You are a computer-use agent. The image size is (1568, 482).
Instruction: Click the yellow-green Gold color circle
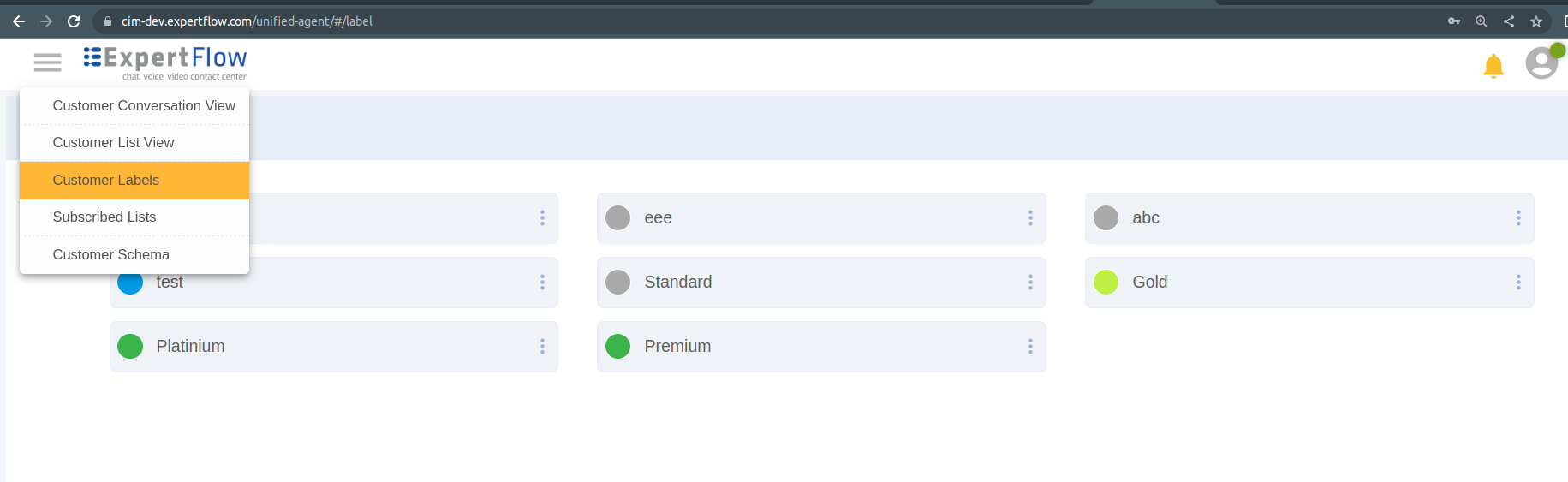point(1106,283)
